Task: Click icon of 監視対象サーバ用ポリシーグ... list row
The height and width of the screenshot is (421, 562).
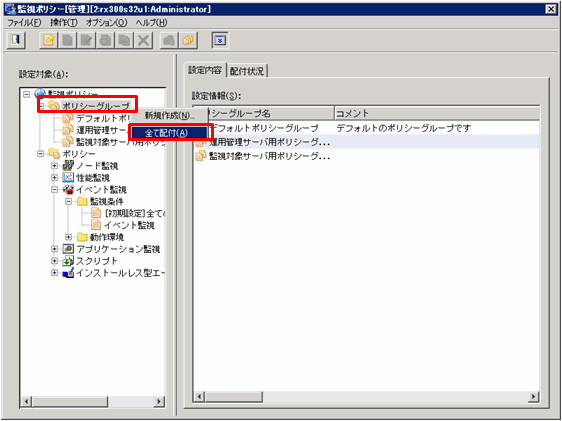Action: [x=201, y=156]
